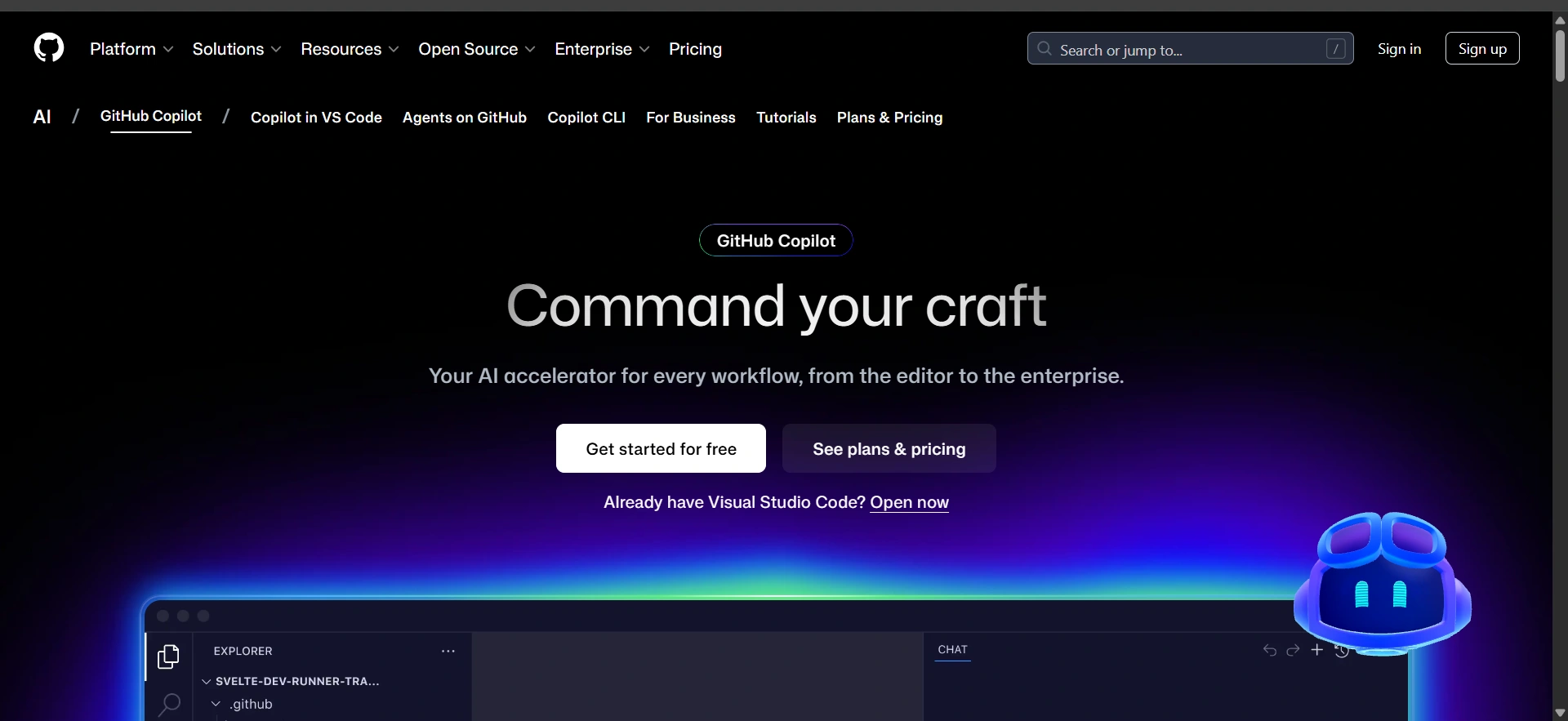Image resolution: width=1568 pixels, height=721 pixels.
Task: Click the chat redo arrow icon
Action: click(x=1293, y=650)
